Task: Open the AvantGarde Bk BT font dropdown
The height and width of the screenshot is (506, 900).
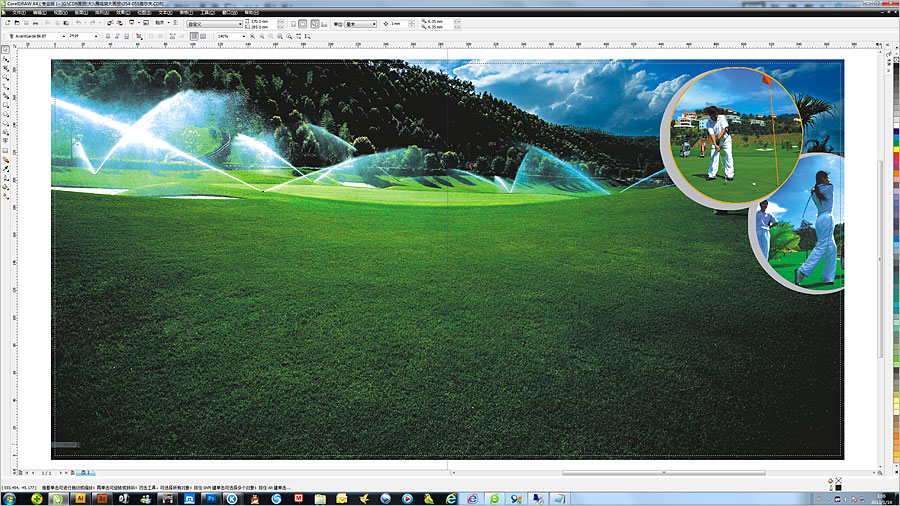Action: (x=61, y=36)
